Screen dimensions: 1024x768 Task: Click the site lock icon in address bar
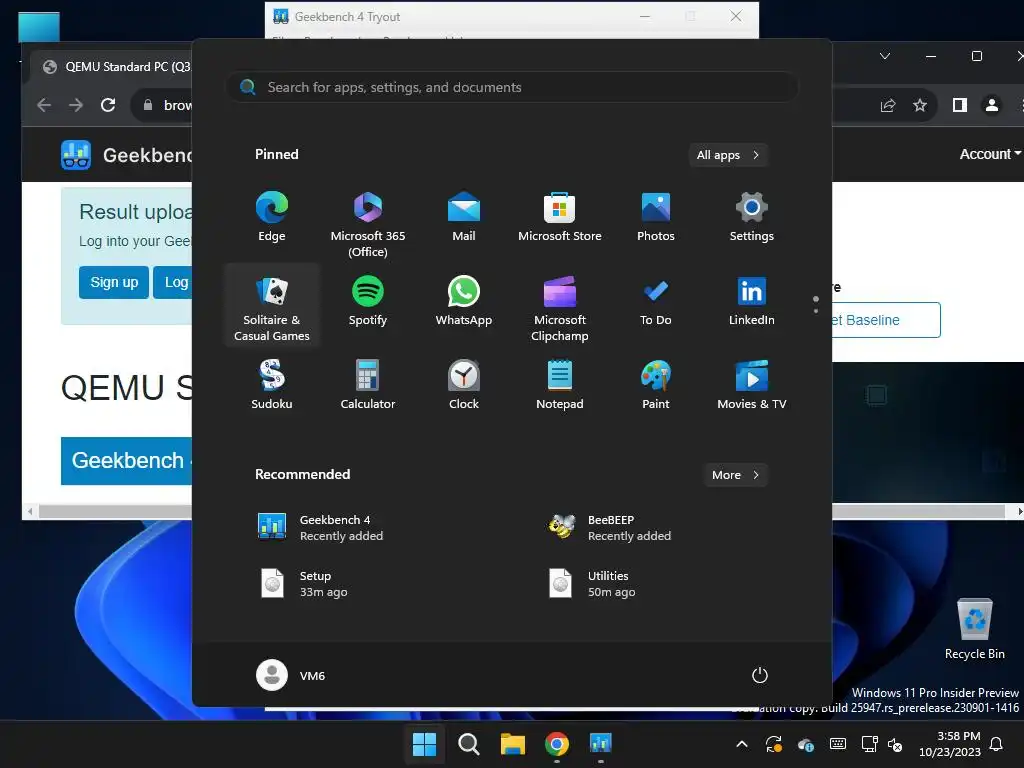pos(148,105)
